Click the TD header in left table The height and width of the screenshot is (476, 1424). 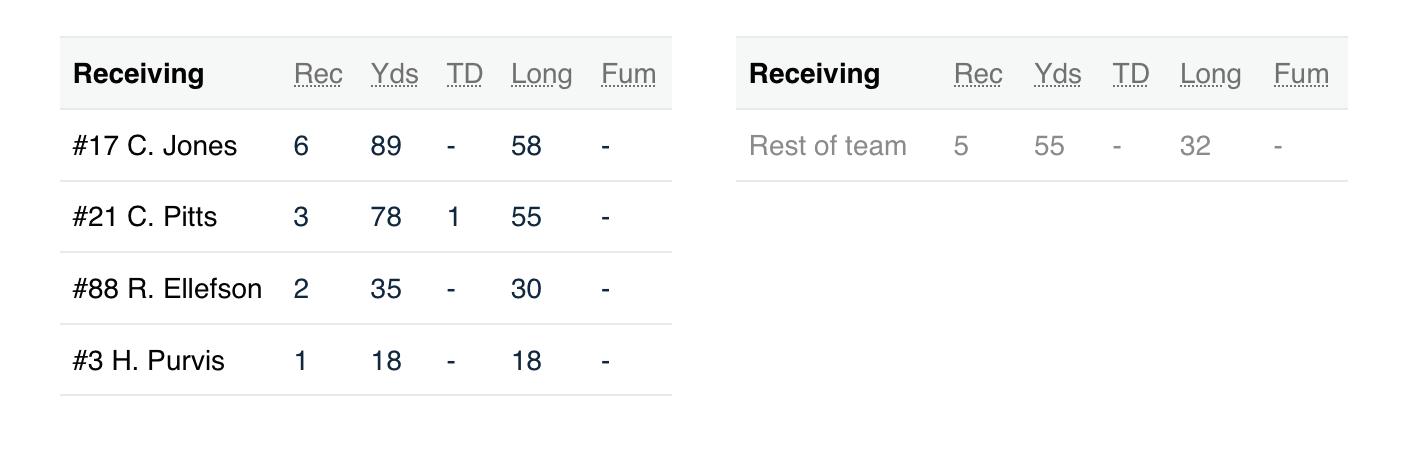pyautogui.click(x=464, y=74)
